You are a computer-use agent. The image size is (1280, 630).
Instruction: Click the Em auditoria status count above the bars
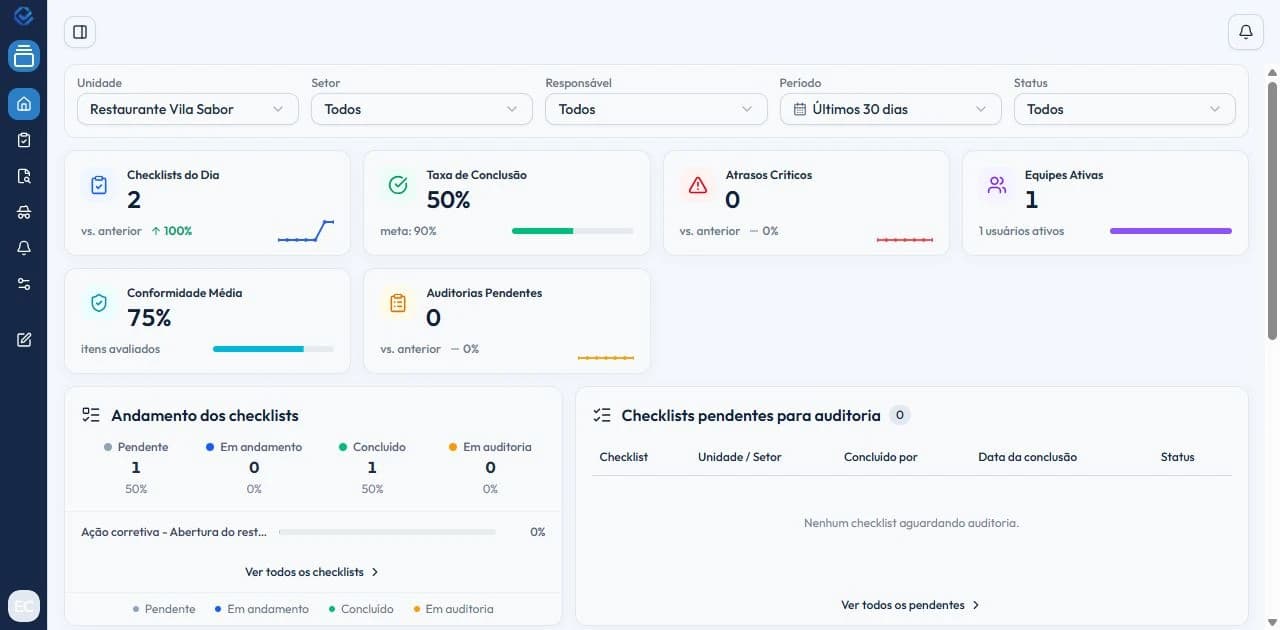(490, 468)
